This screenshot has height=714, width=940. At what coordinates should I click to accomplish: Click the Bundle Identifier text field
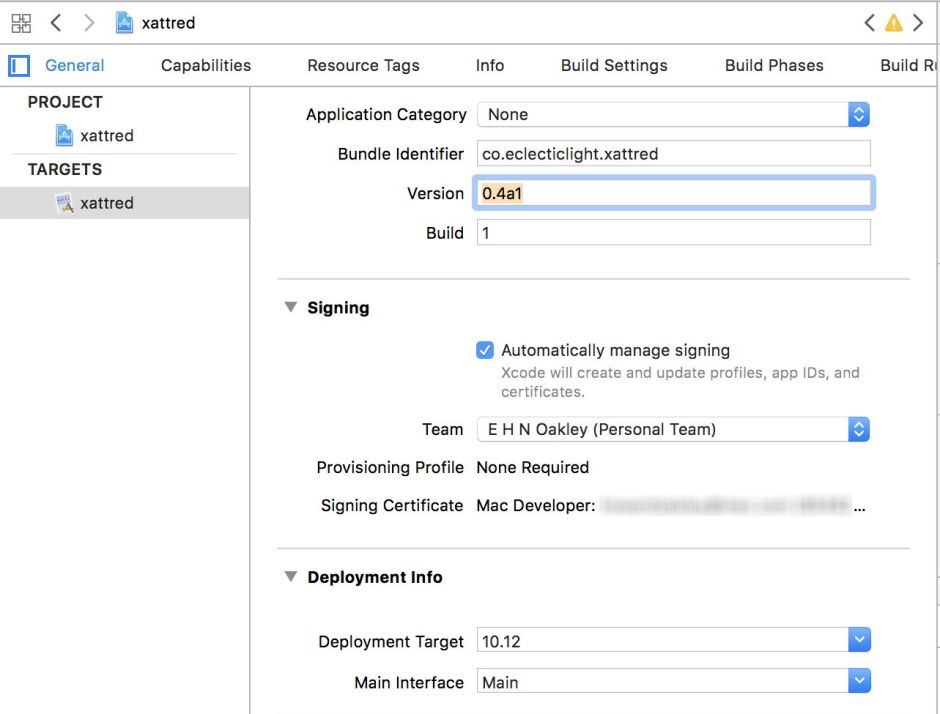pos(673,154)
